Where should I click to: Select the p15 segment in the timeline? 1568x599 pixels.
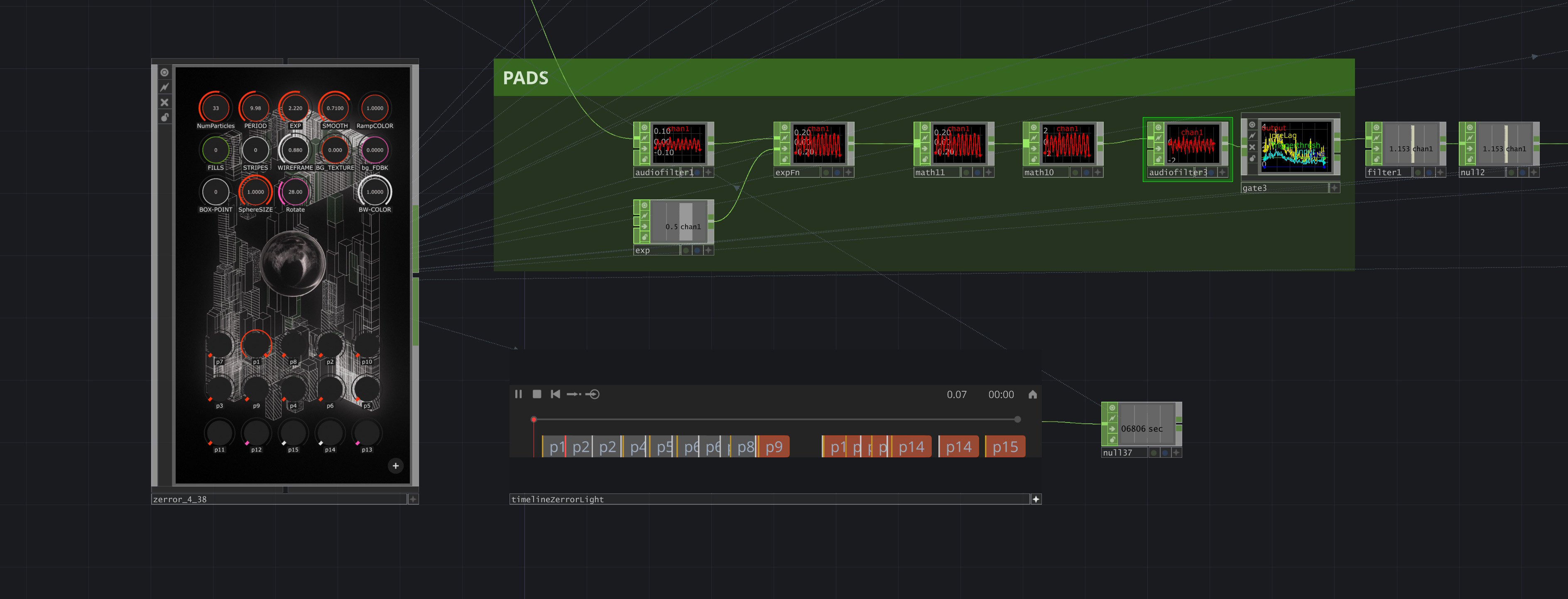pyautogui.click(x=1005, y=447)
